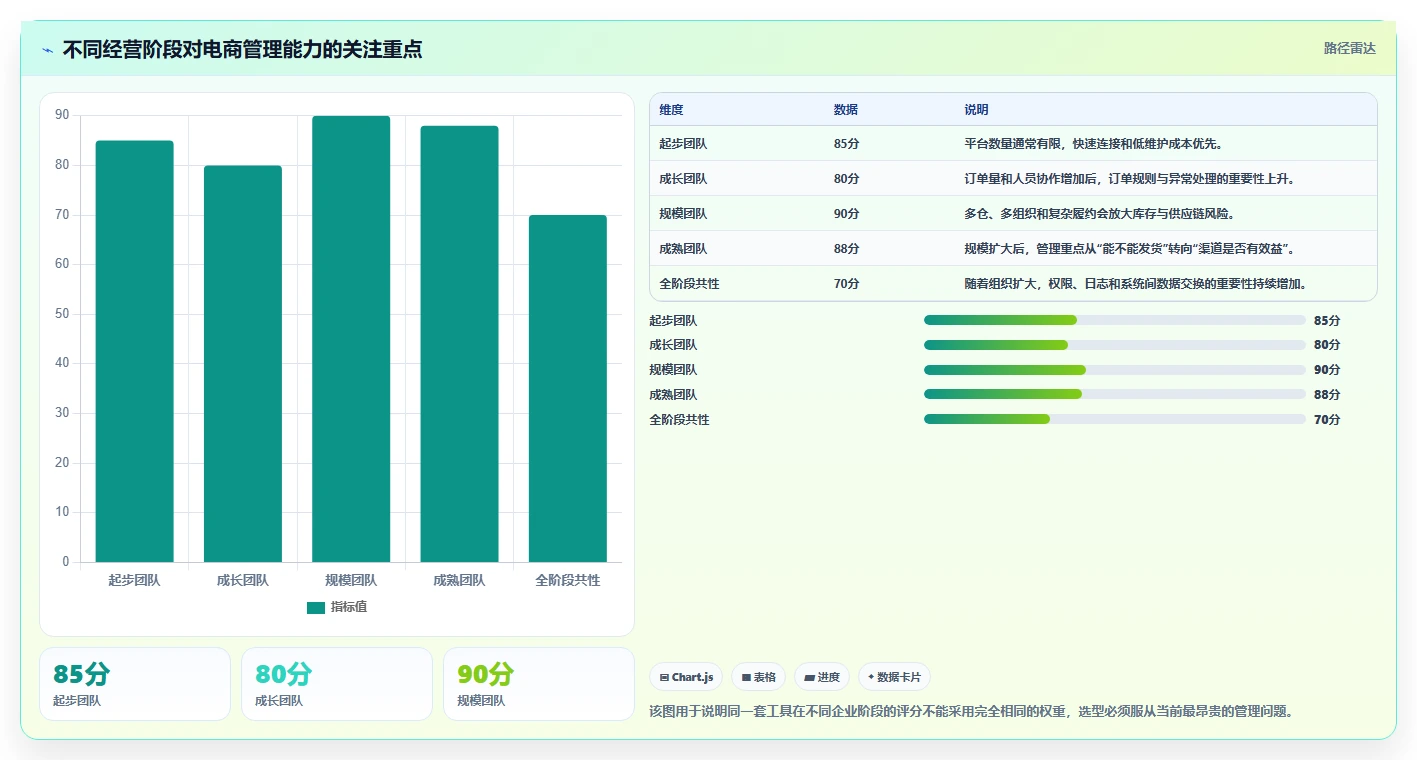
Task: Click the description starting 规模扩大后
Action: [x=1130, y=249]
